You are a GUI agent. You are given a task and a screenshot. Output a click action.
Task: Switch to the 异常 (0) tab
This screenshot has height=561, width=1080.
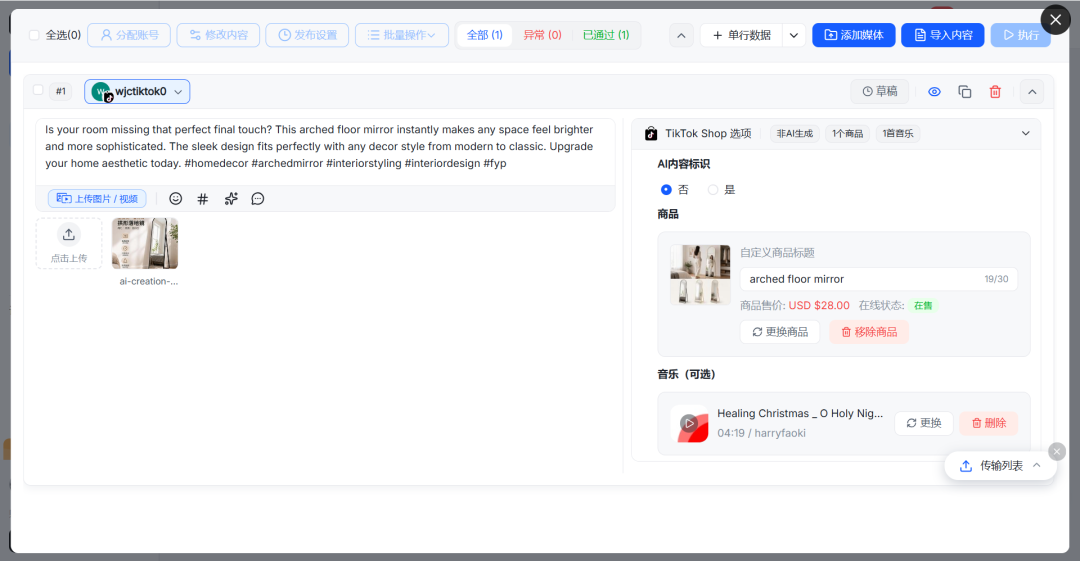[x=542, y=35]
